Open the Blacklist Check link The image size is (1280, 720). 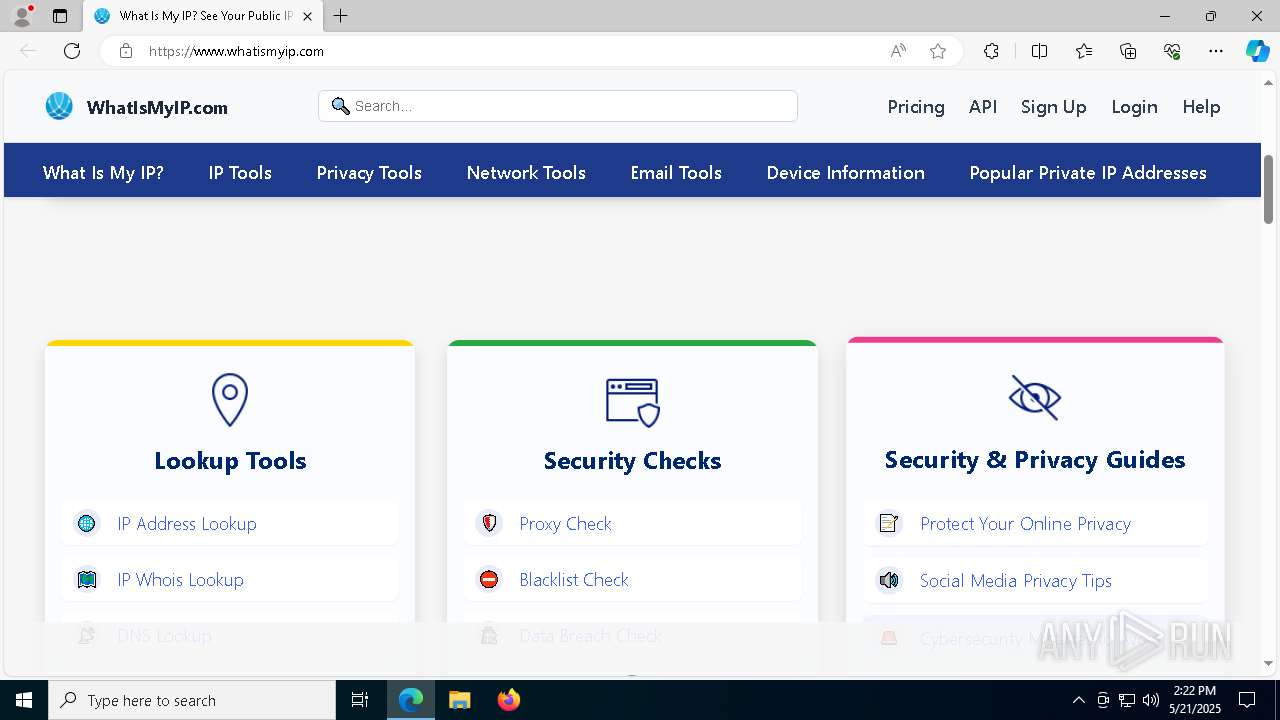click(x=574, y=579)
